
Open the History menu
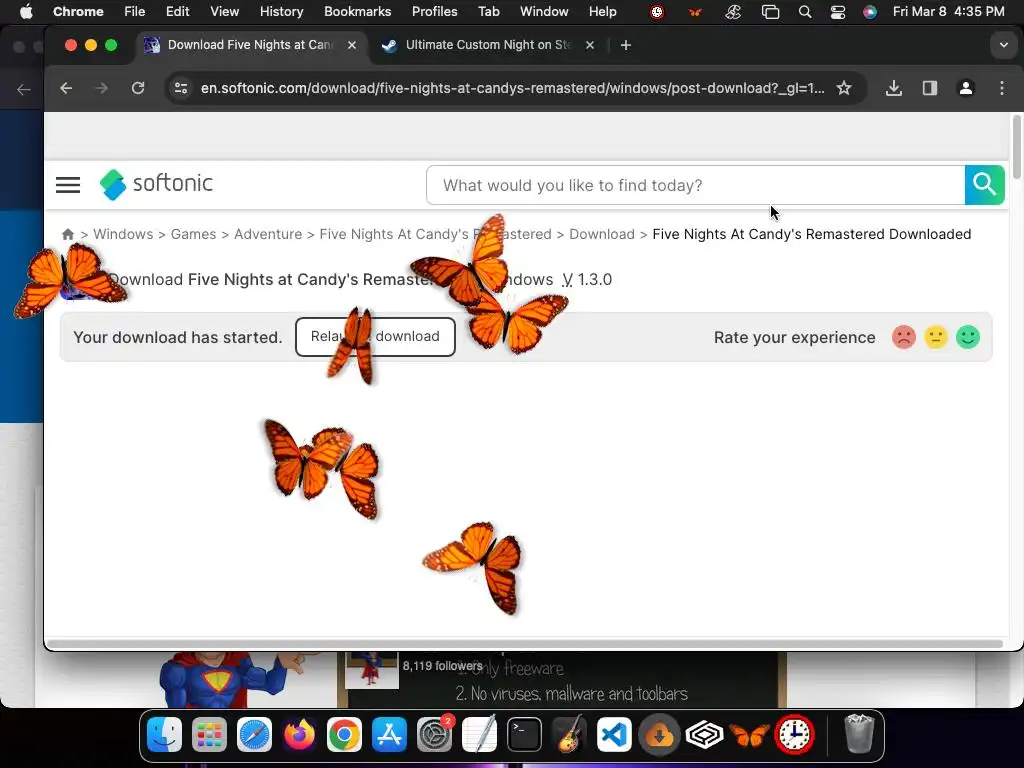click(281, 11)
